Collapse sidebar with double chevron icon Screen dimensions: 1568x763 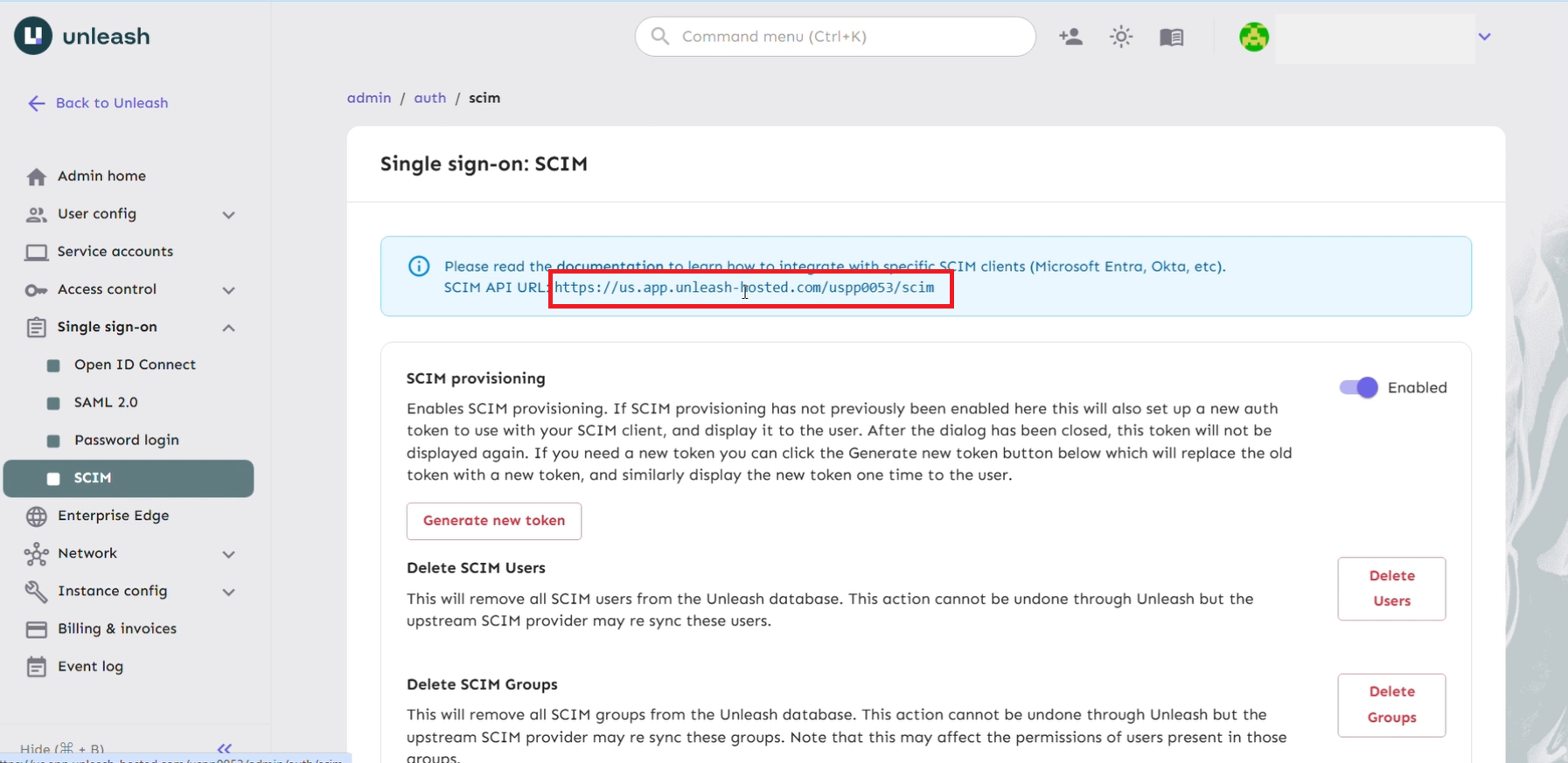point(225,748)
